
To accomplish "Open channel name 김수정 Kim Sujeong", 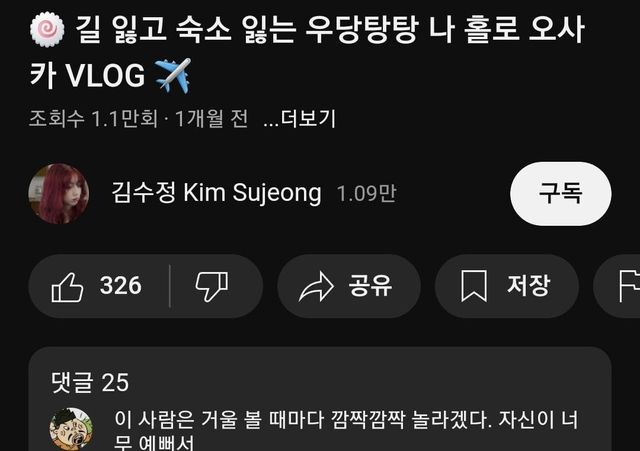I will click(216, 193).
